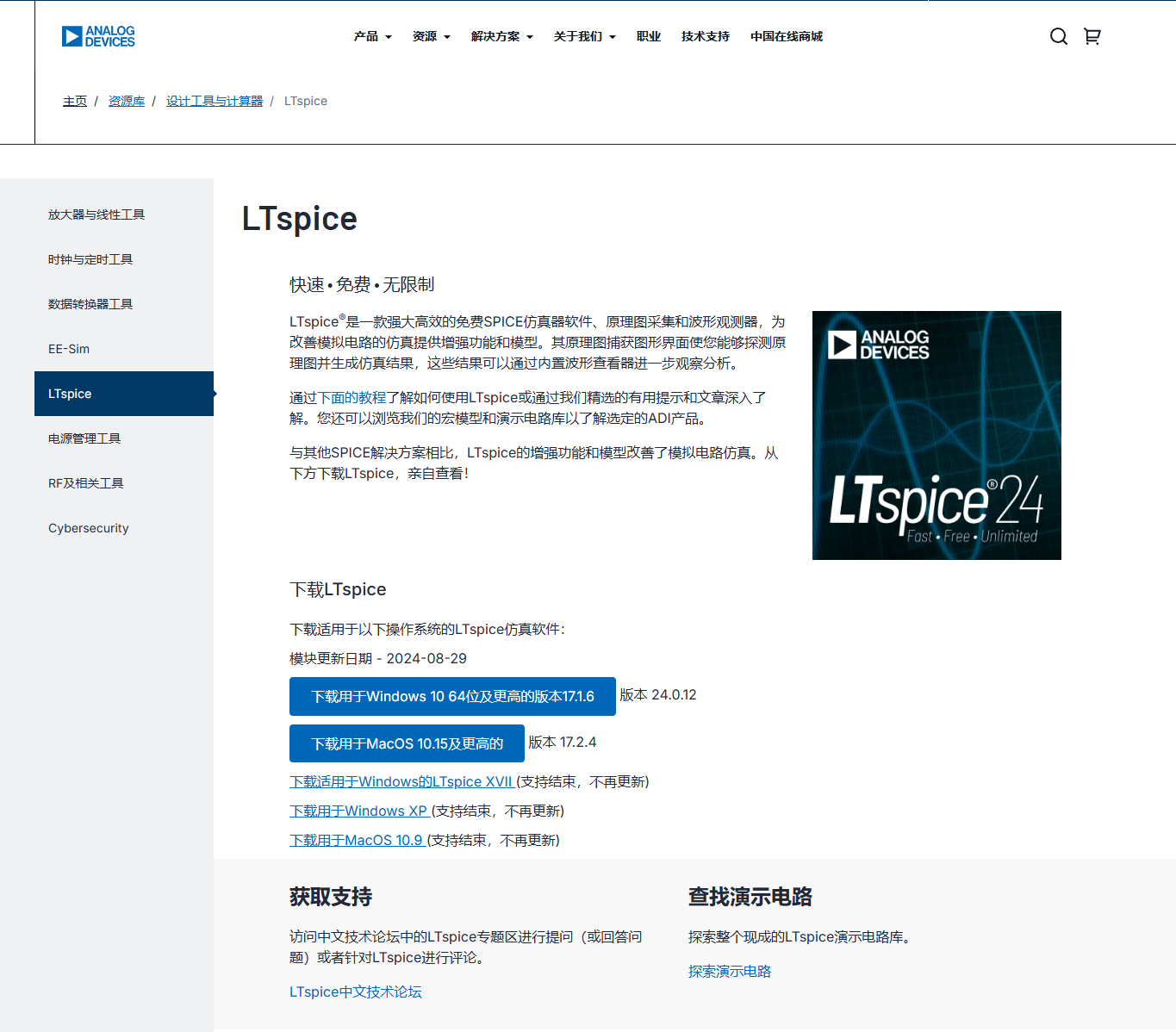Click the LTspice 24 product image
This screenshot has height=1032, width=1176.
(x=936, y=435)
